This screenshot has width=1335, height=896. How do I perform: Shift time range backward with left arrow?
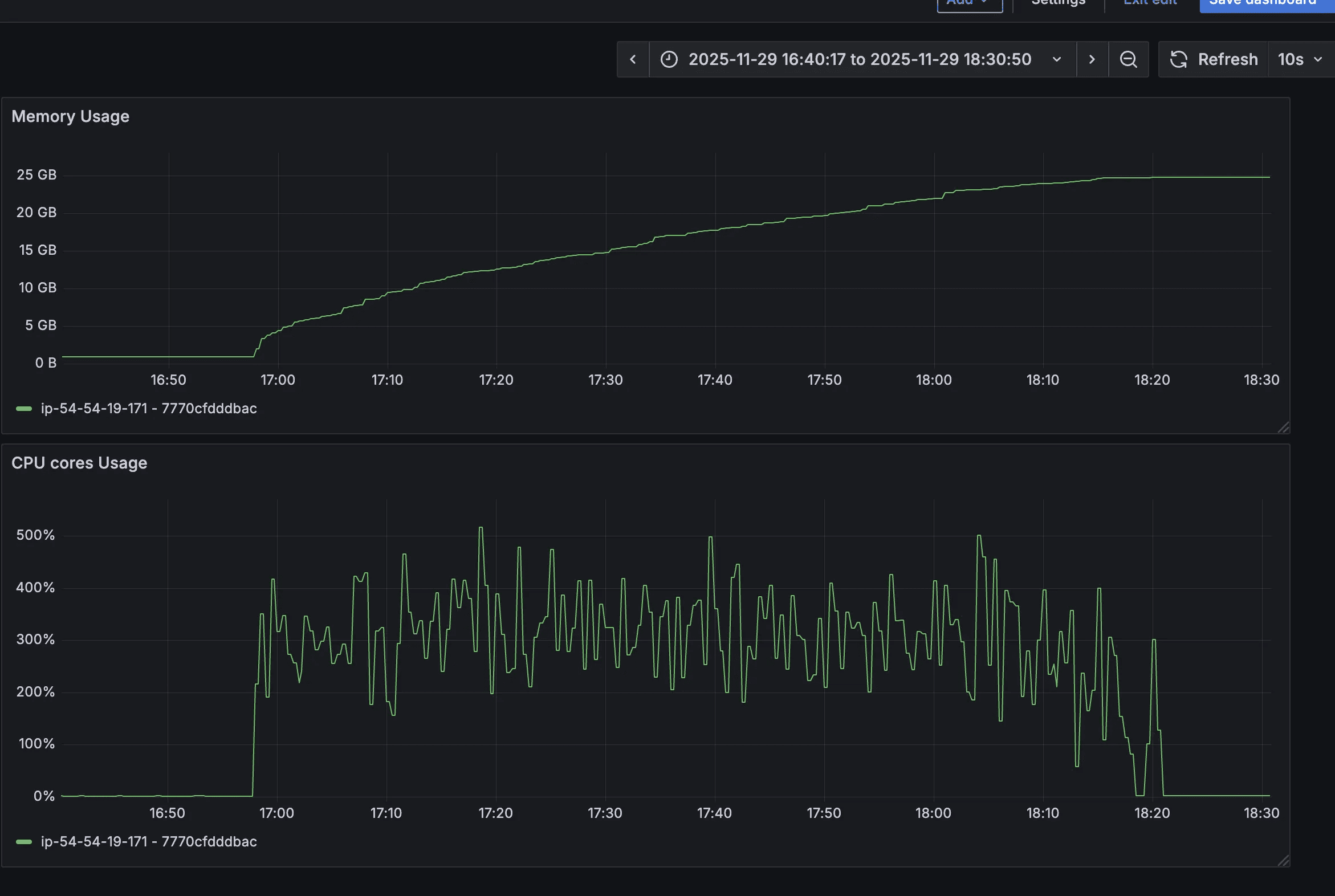tap(633, 59)
